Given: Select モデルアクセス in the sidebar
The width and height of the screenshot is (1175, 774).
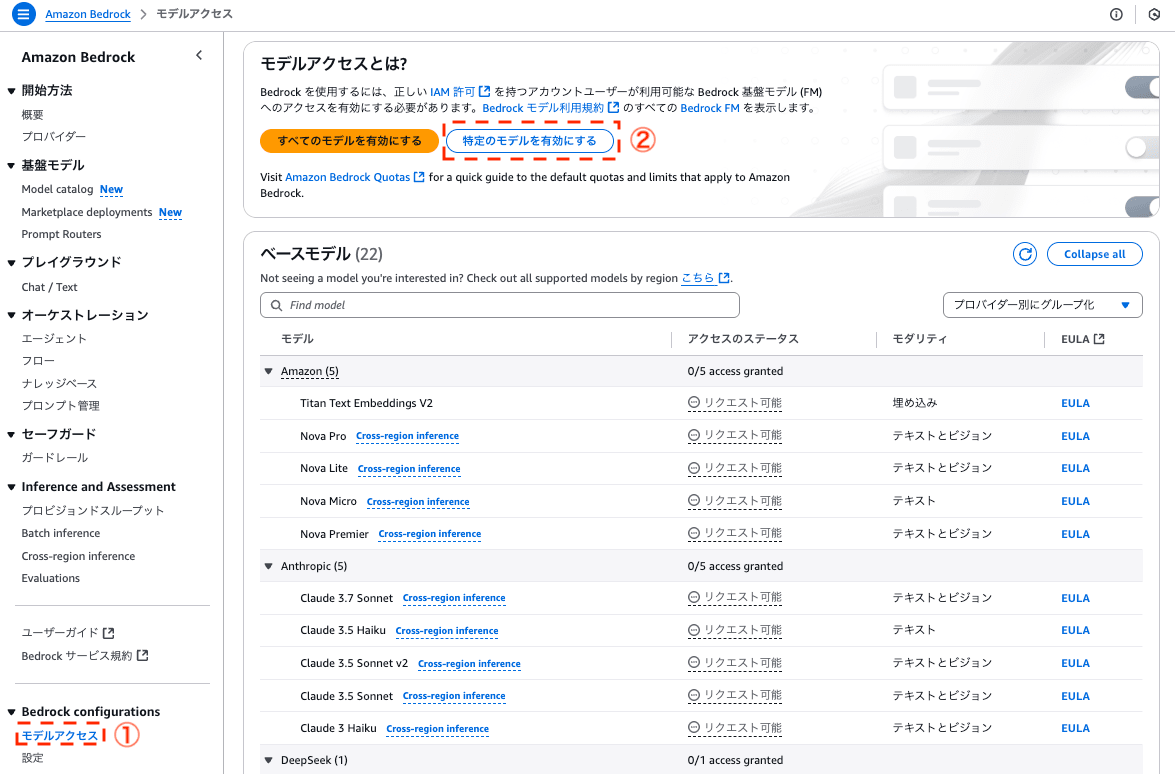Looking at the screenshot, I should [59, 735].
